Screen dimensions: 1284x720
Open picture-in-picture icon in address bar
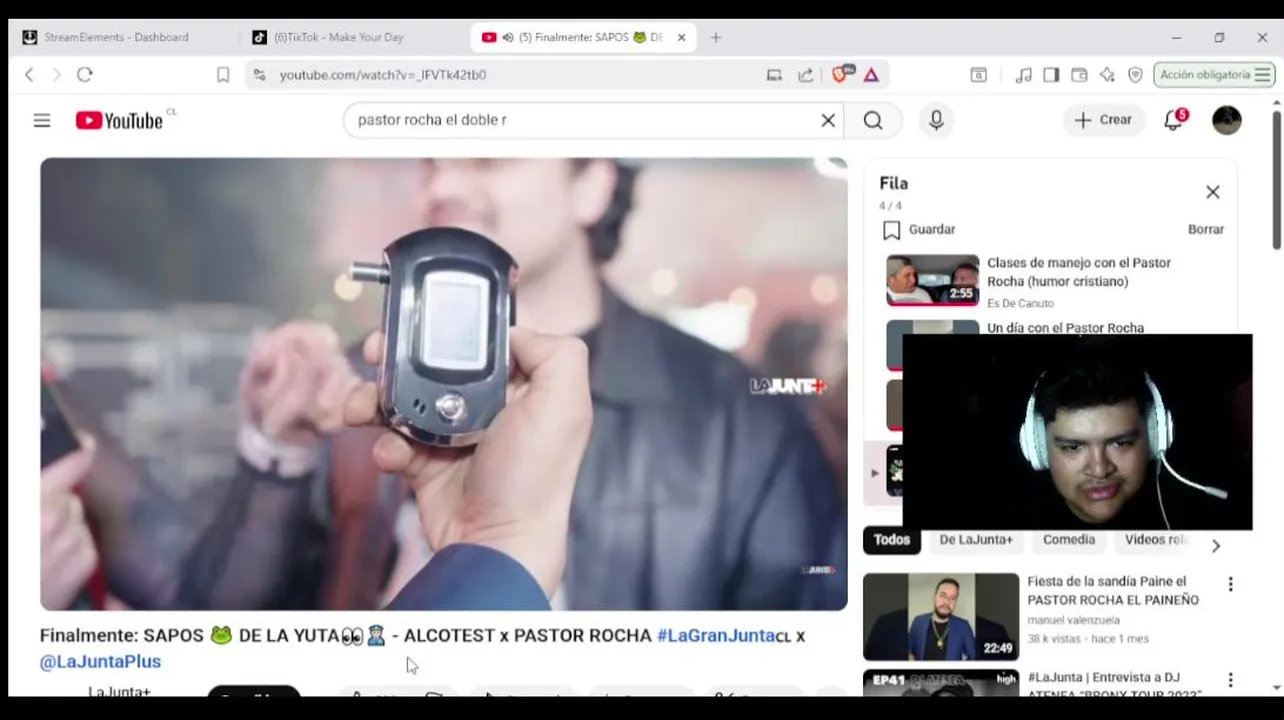coord(774,75)
